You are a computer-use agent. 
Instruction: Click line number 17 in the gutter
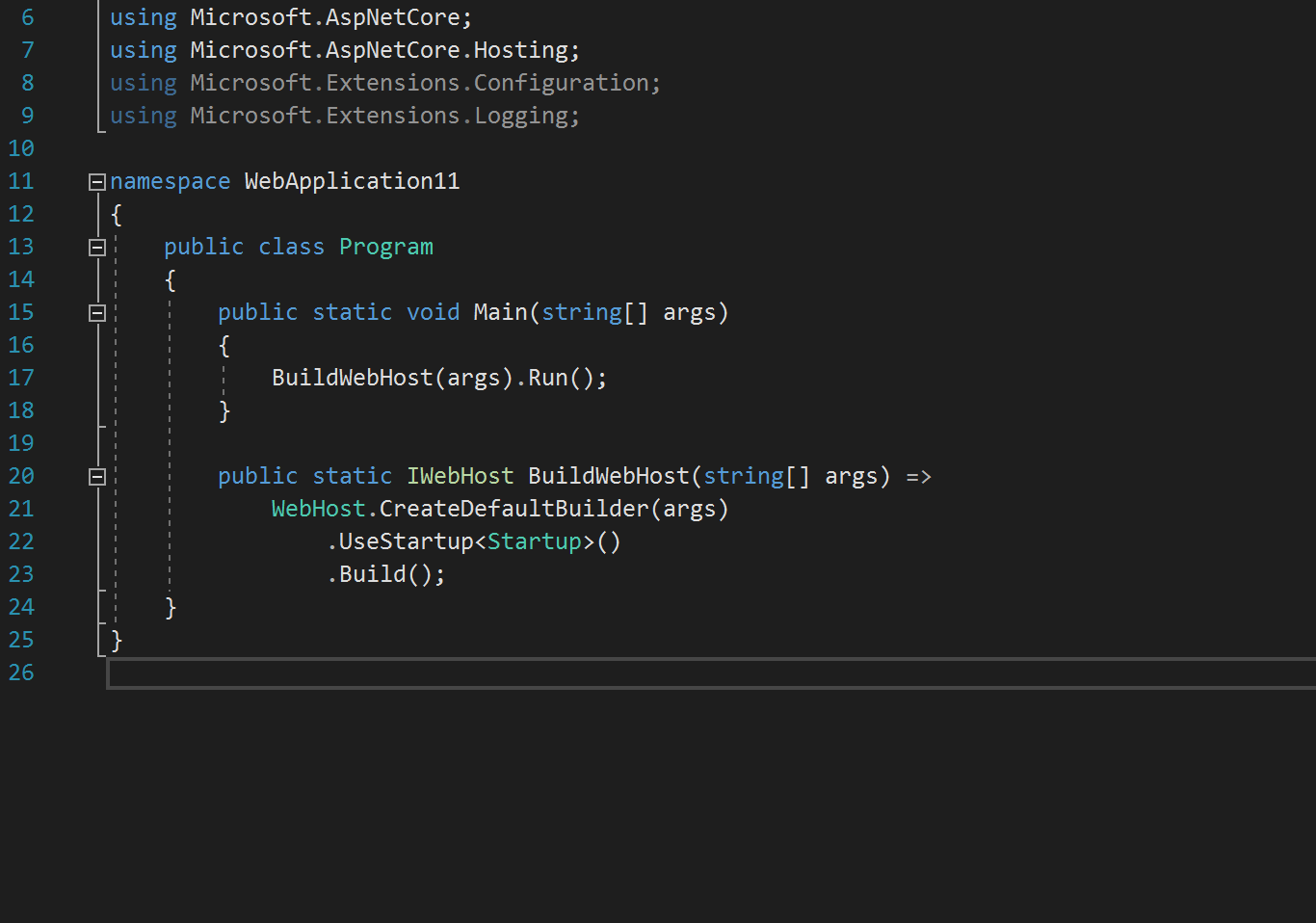[21, 377]
